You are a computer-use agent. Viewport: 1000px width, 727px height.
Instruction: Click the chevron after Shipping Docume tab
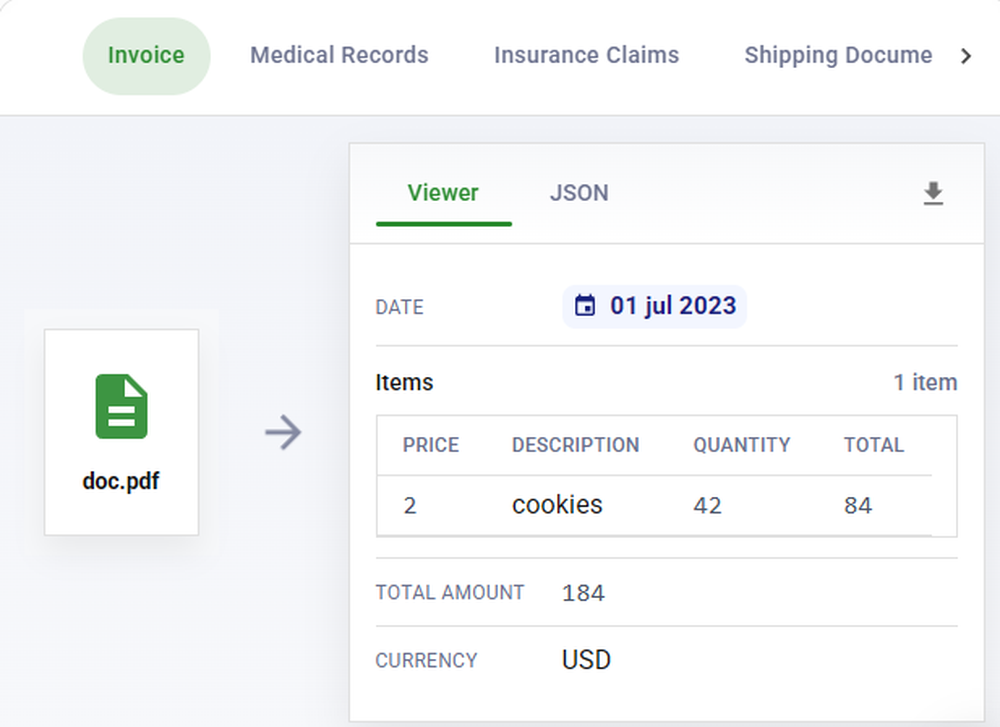coord(966,56)
